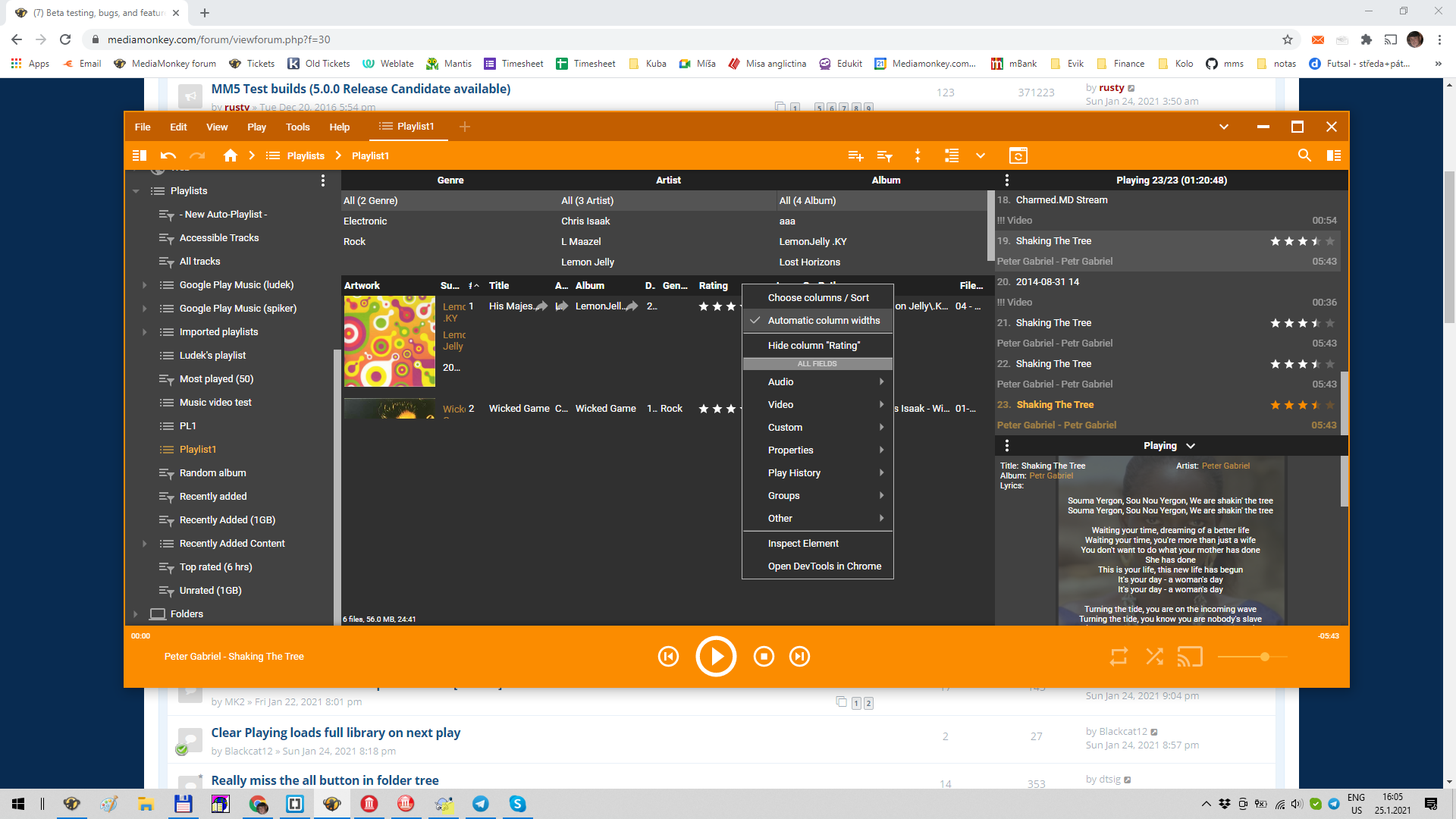This screenshot has height=819, width=1456.
Task: Open the Audio fields submenu
Action: tap(781, 382)
